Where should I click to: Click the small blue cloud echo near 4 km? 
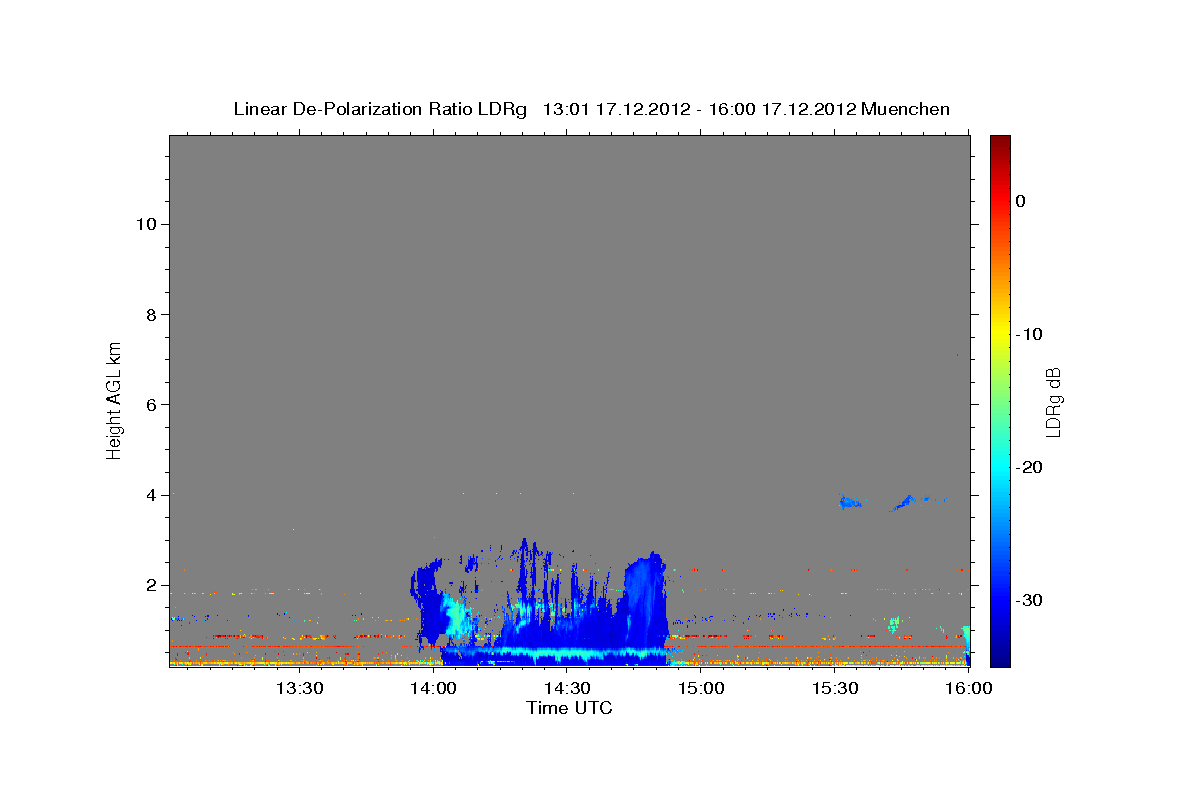850,502
